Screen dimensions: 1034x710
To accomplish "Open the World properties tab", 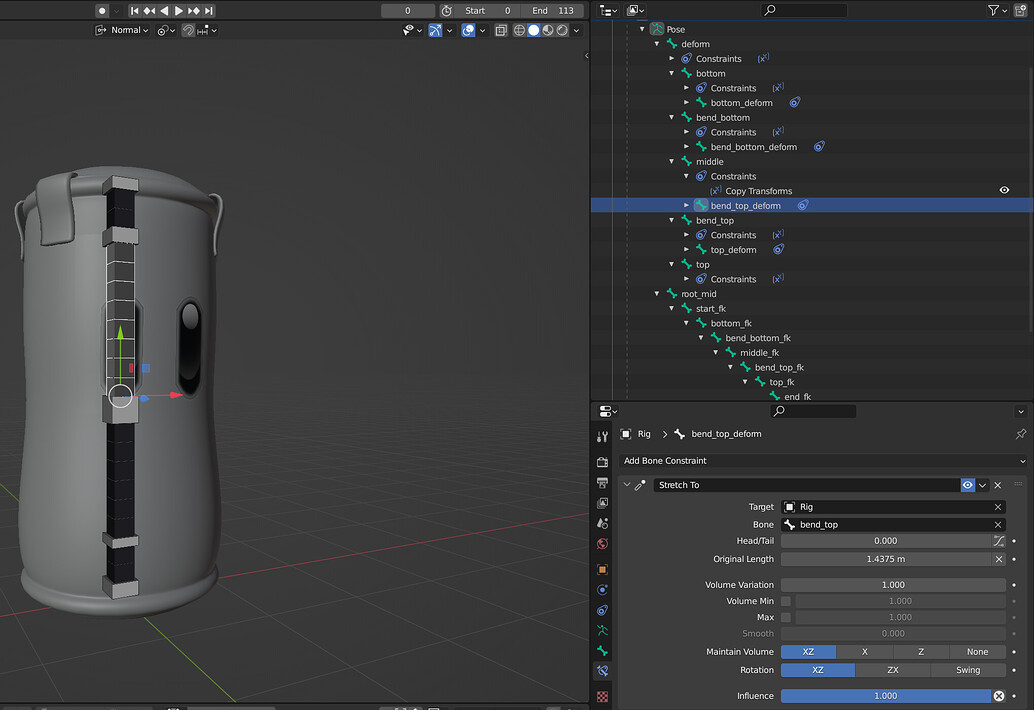I will [x=602, y=544].
